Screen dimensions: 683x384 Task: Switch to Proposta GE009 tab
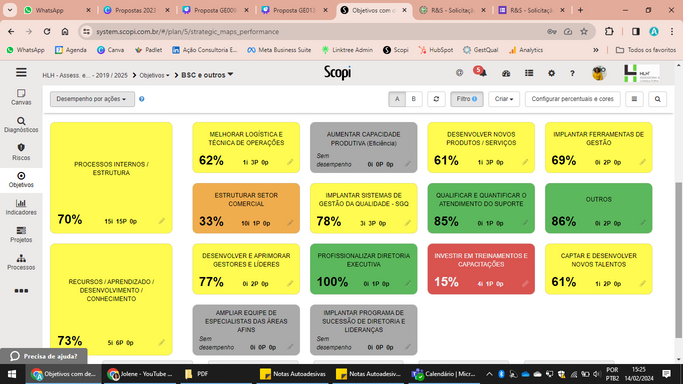216,10
